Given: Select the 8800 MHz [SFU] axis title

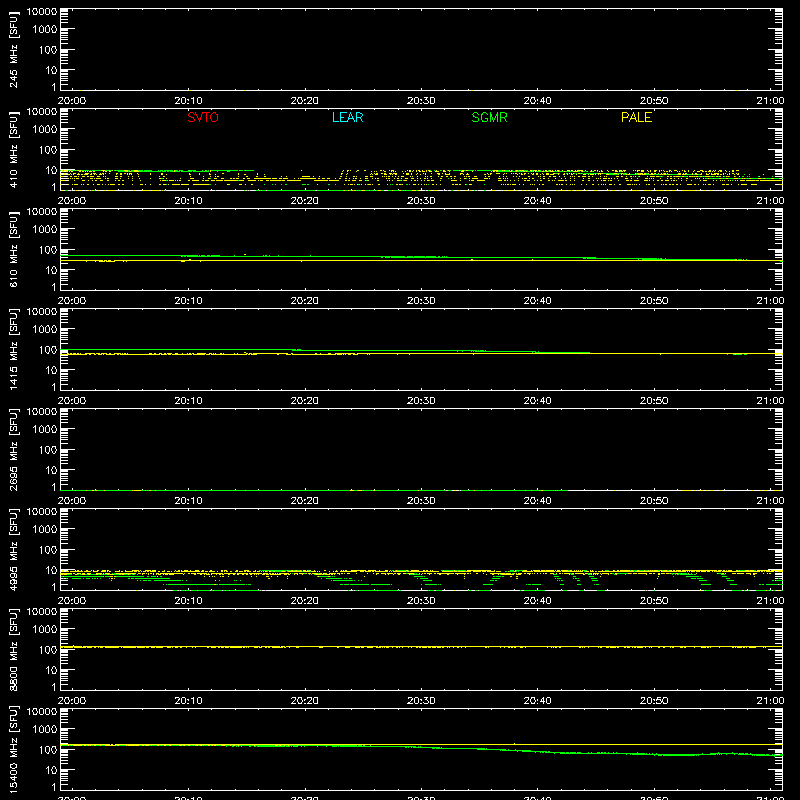Looking at the screenshot, I should coord(13,650).
